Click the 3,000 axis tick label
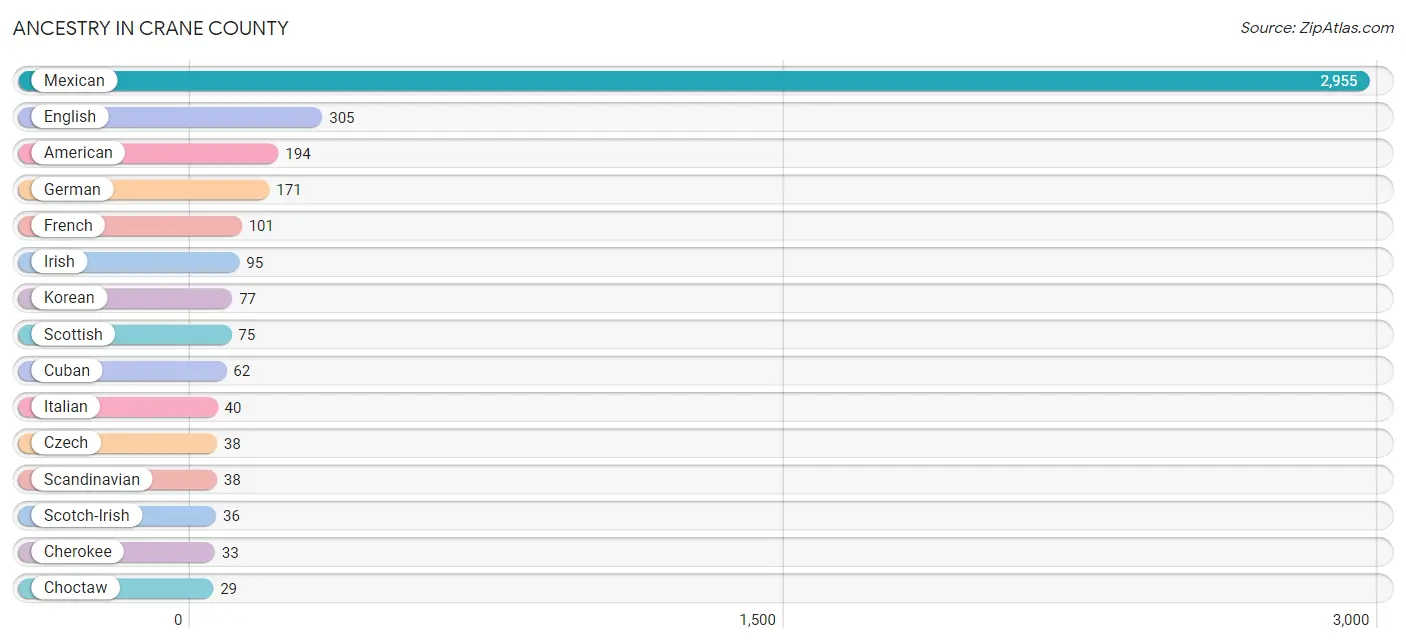1406x644 pixels. [x=1351, y=620]
